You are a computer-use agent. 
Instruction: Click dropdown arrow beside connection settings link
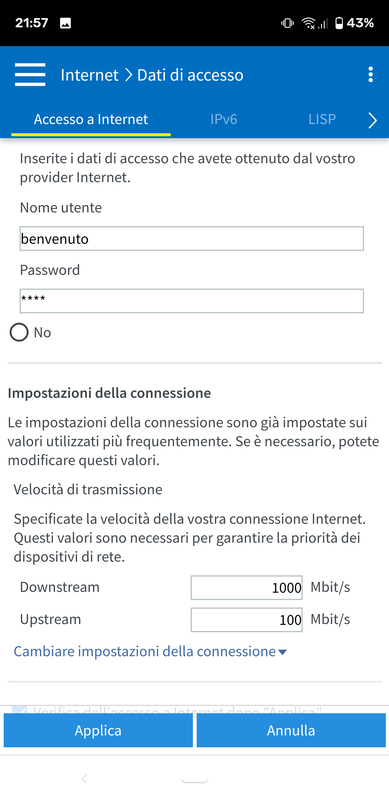point(283,653)
